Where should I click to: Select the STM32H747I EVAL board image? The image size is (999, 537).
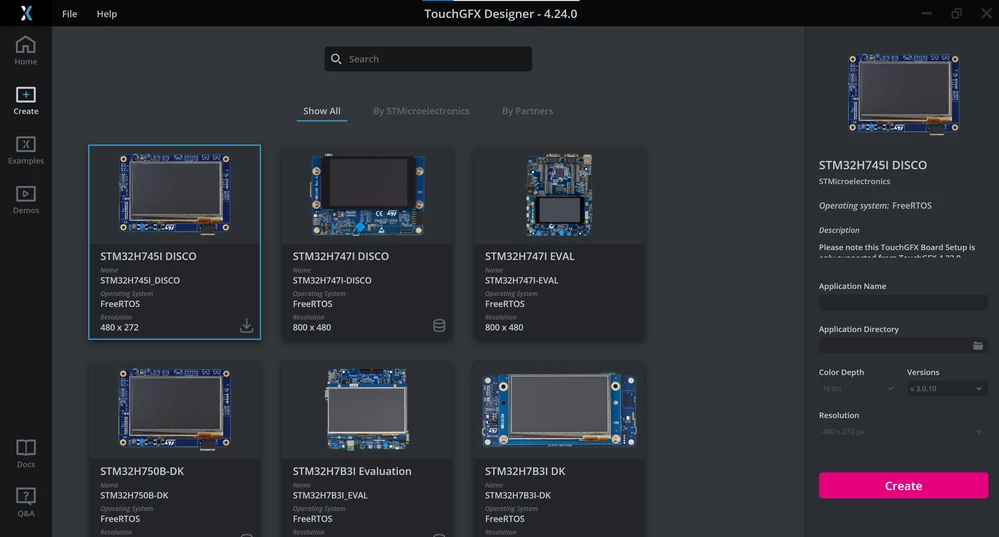pyautogui.click(x=559, y=194)
